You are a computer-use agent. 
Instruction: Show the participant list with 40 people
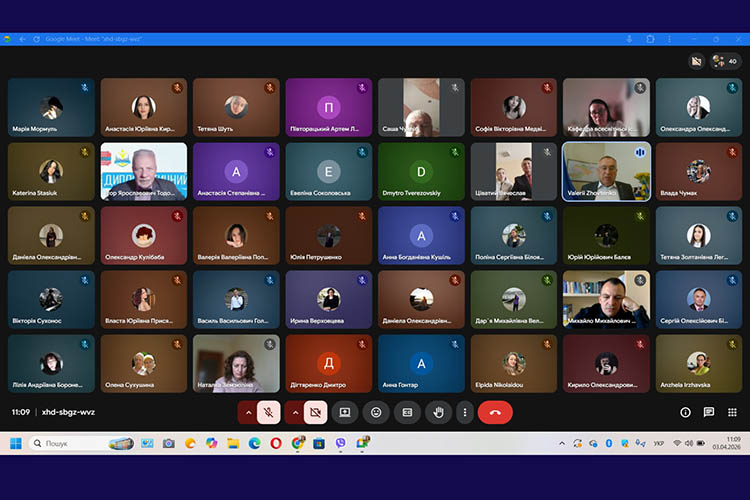[x=726, y=61]
